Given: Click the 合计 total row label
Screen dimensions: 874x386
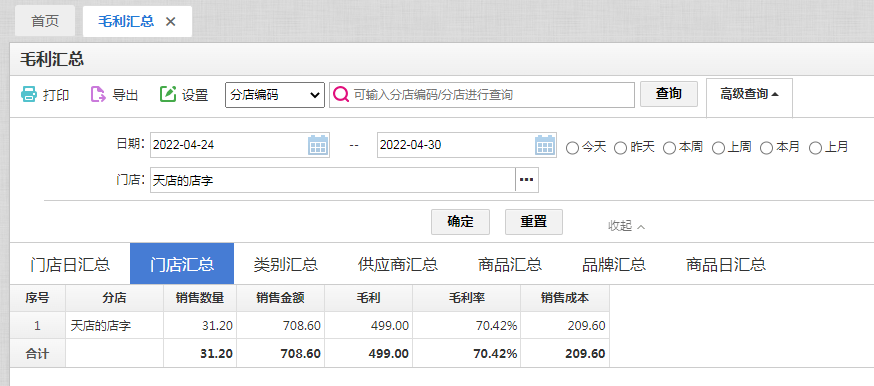Looking at the screenshot, I should [x=37, y=353].
